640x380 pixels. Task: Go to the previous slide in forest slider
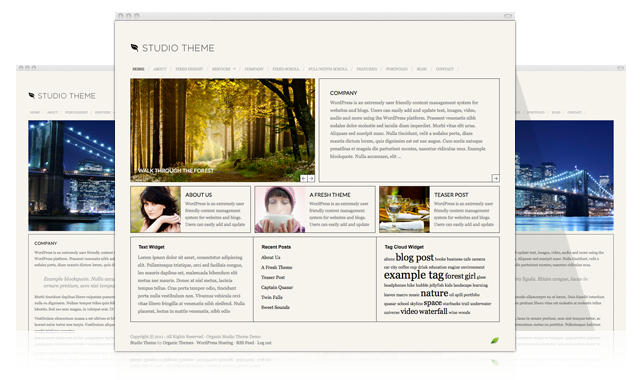[304, 178]
